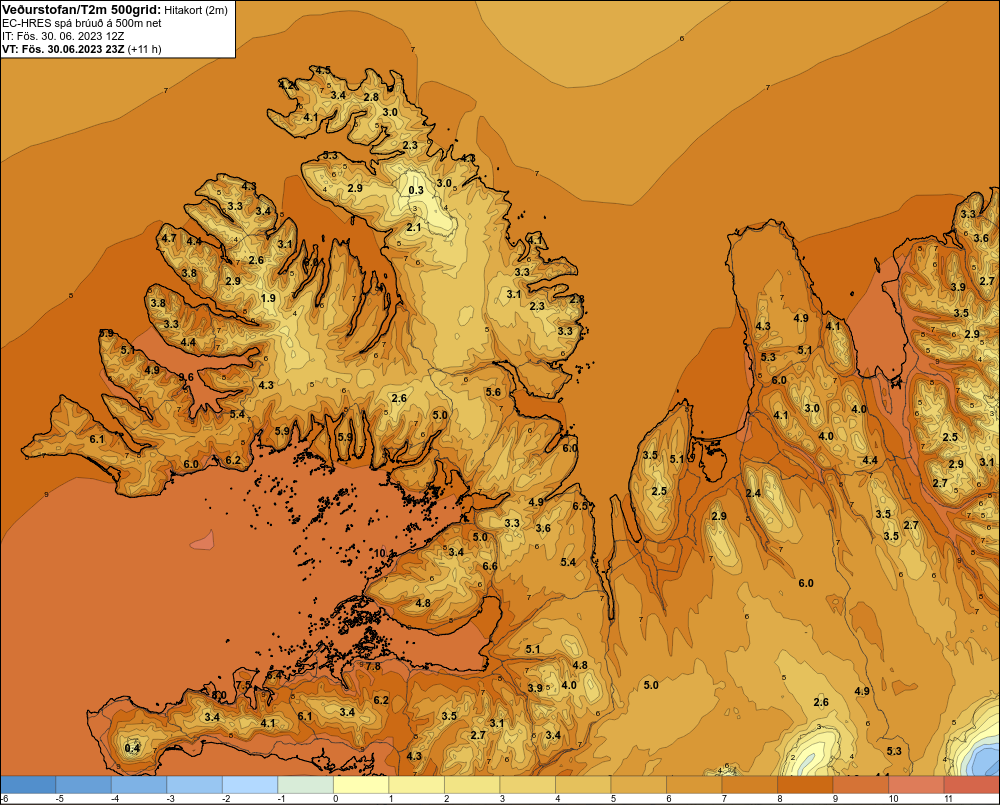Click the '6.6' temperature value
The width and height of the screenshot is (1000, 805).
(x=490, y=566)
